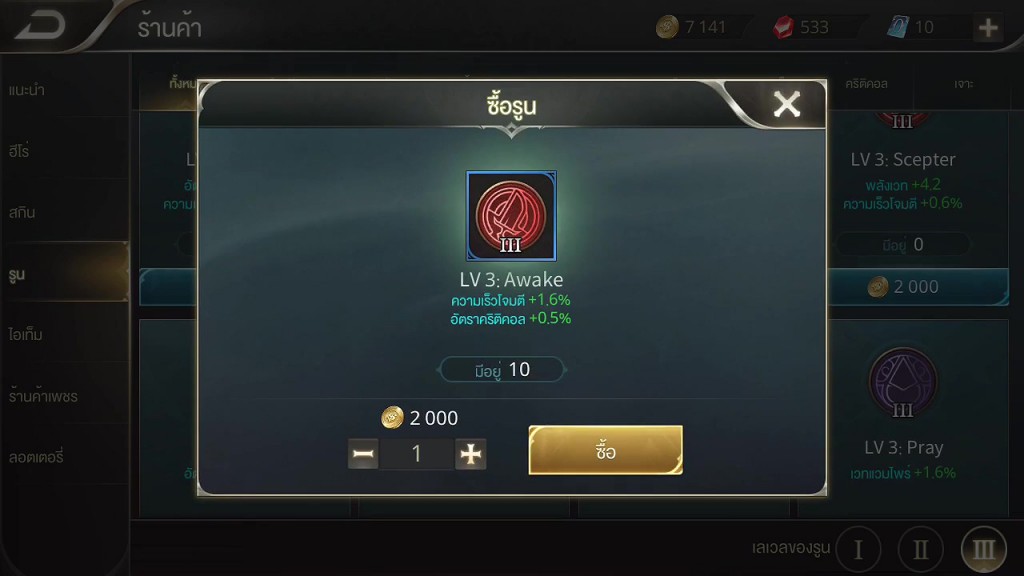Viewport: 1024px width, 576px height.
Task: Click the quantity field showing 1
Action: point(417,454)
